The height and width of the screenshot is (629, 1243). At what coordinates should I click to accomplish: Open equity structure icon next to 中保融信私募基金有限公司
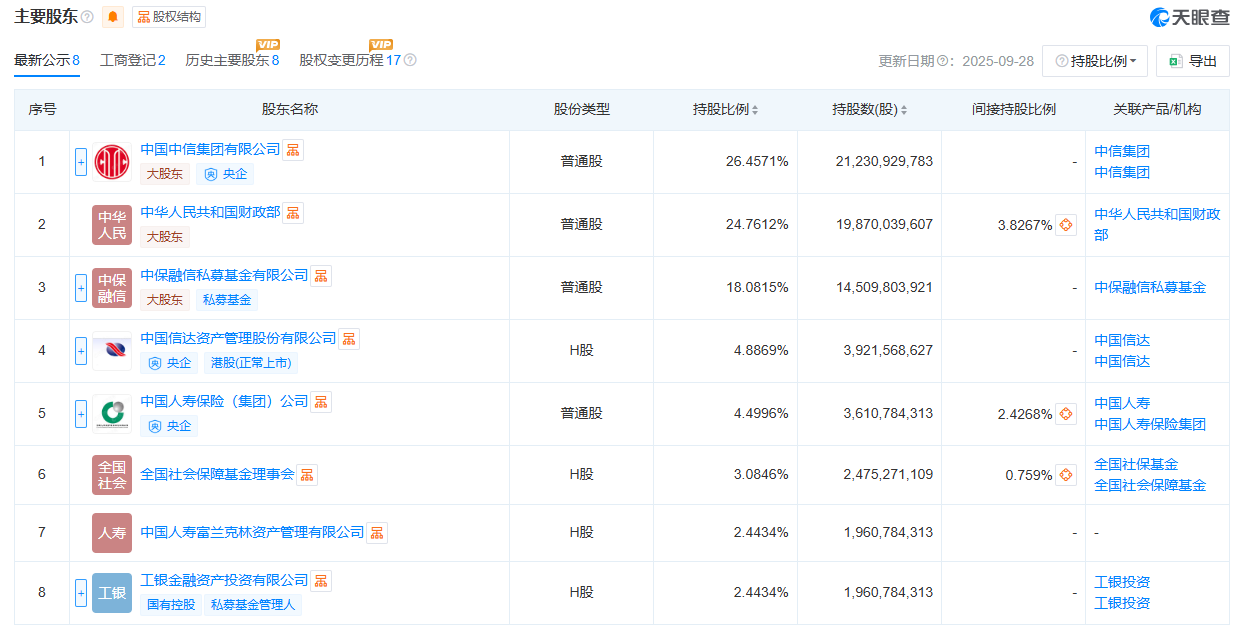click(321, 276)
